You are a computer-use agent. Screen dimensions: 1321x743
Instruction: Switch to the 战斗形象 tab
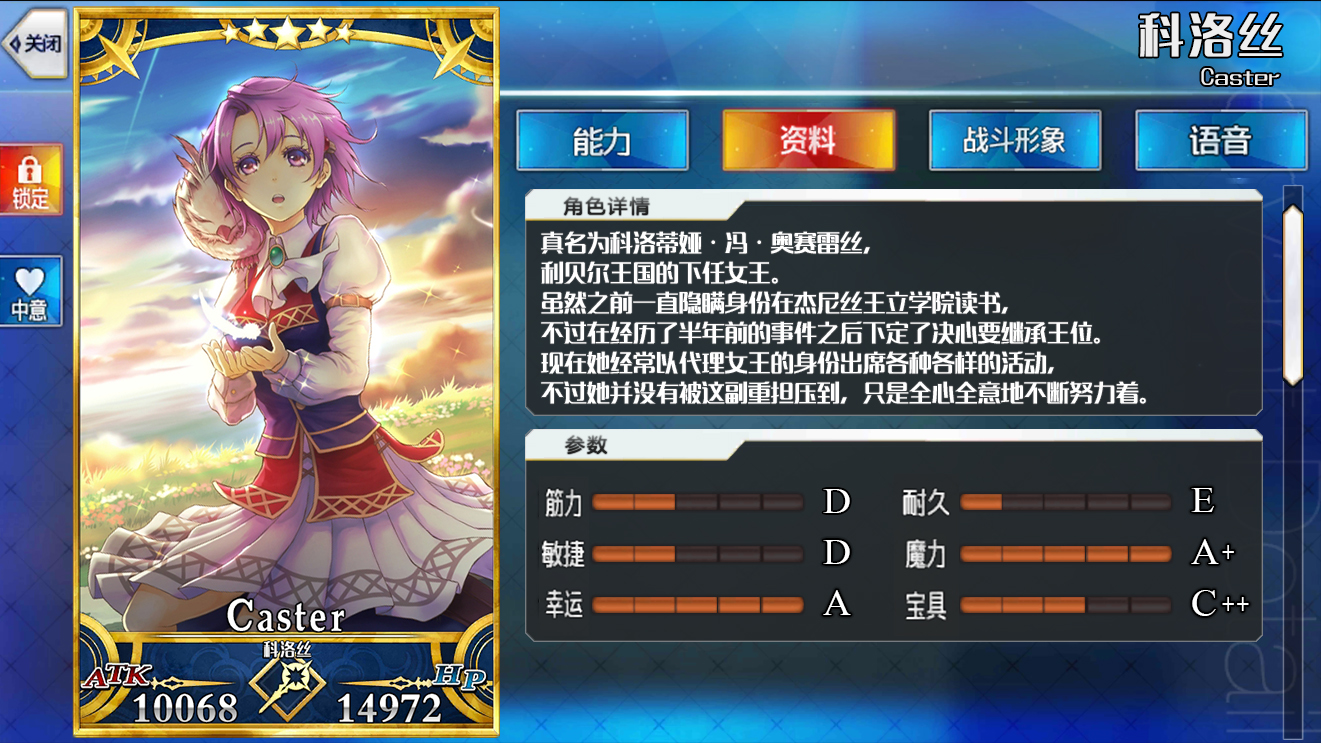[x=1015, y=140]
